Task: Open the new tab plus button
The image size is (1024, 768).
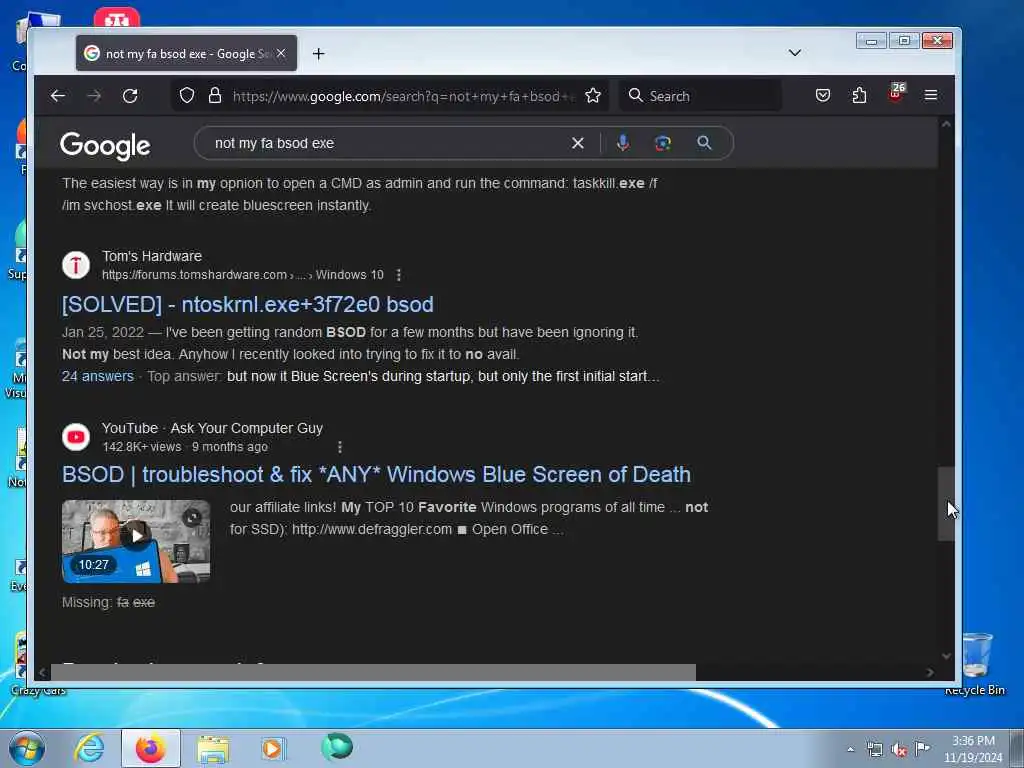Action: coord(319,54)
